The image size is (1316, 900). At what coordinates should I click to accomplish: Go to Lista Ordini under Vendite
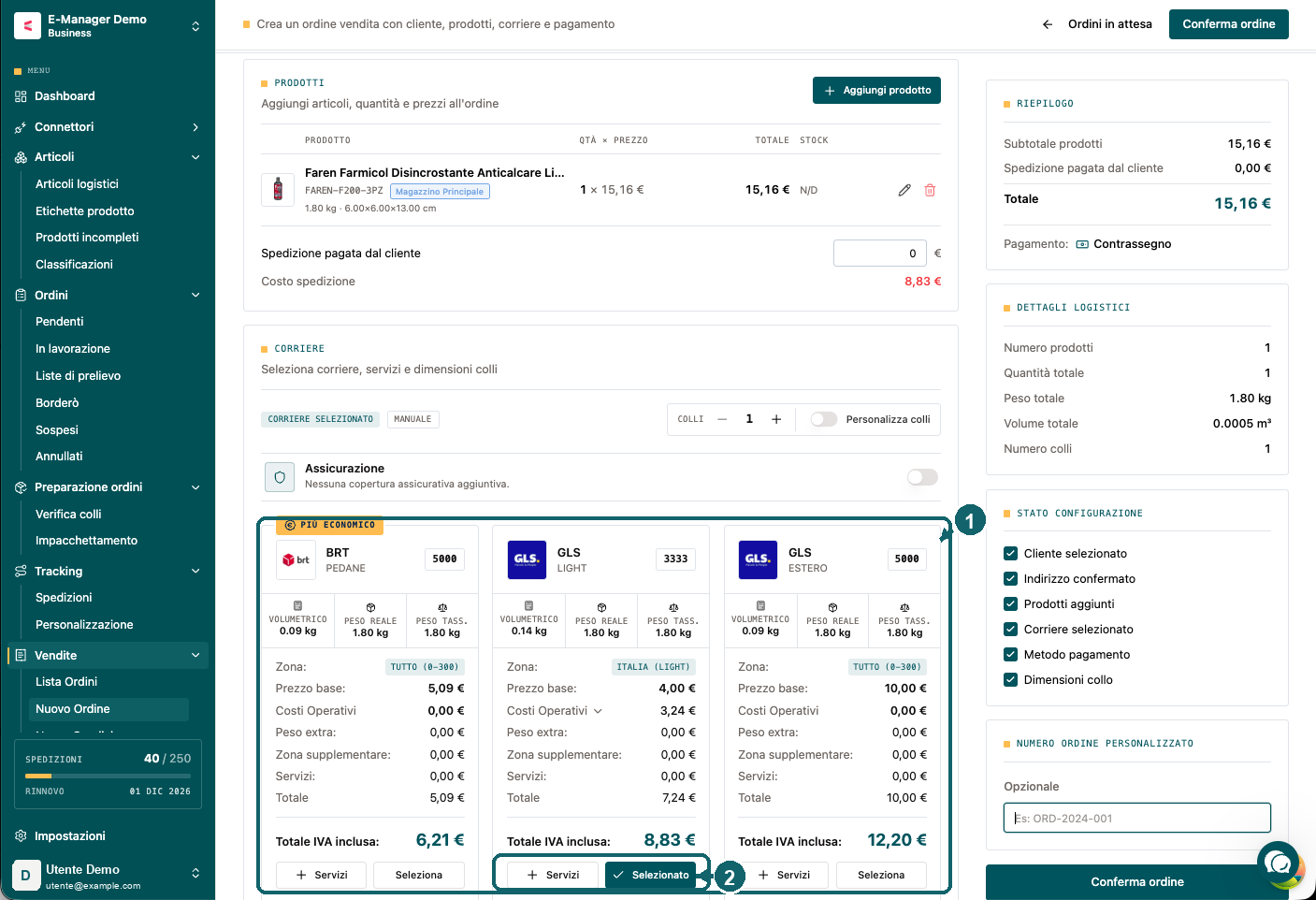coord(66,682)
